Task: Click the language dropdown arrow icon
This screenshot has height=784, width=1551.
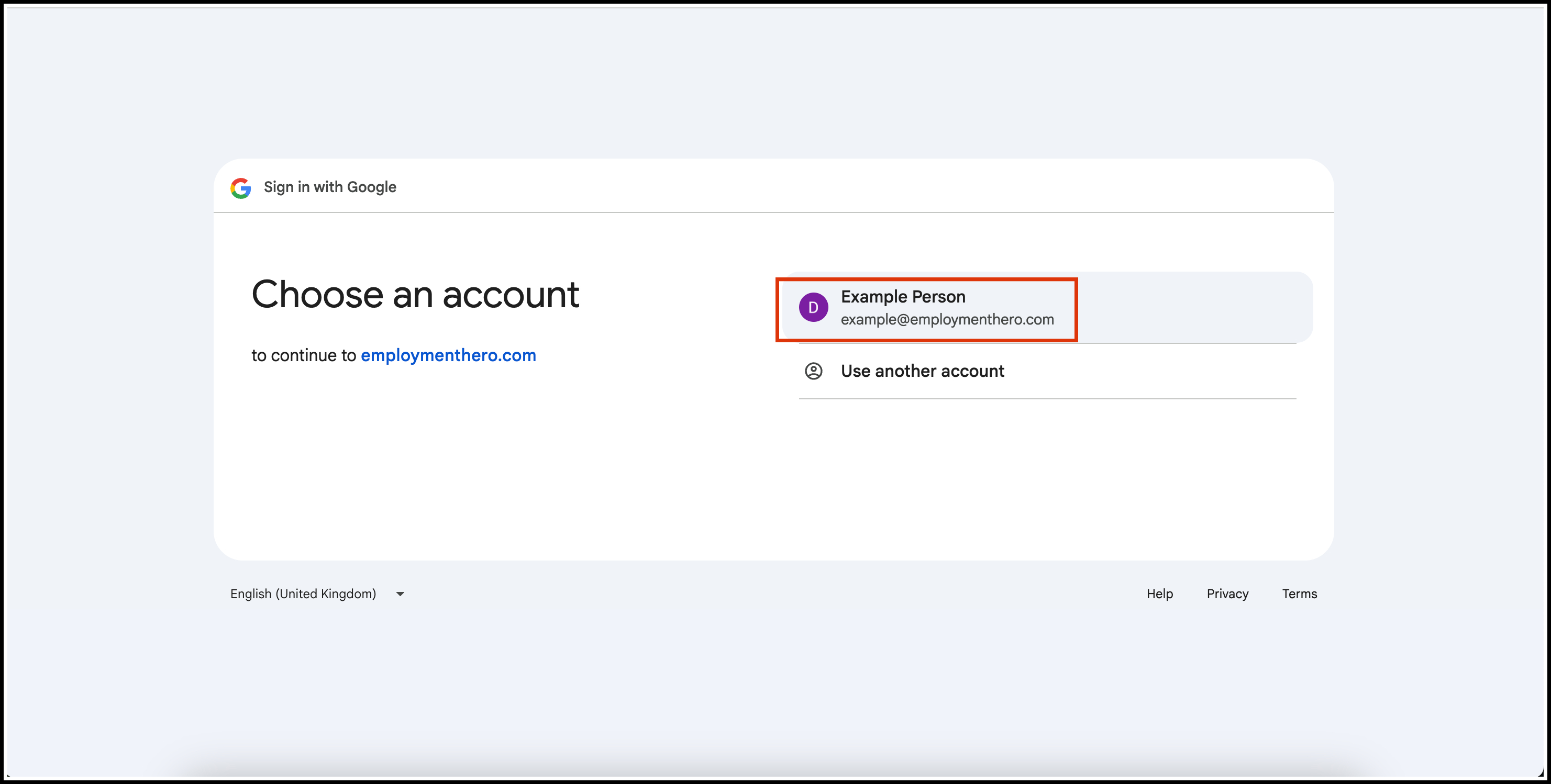Action: 400,594
